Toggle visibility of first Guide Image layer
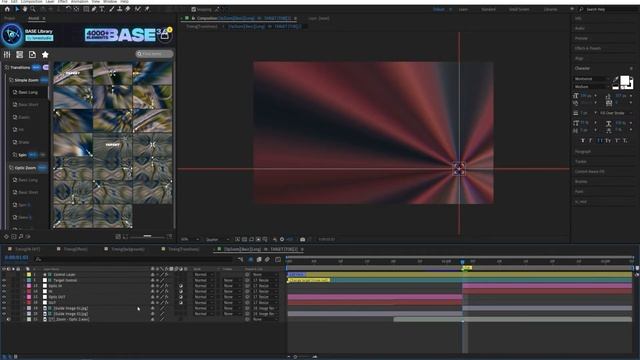Screen dimensions: 640x360 [x=4, y=309]
